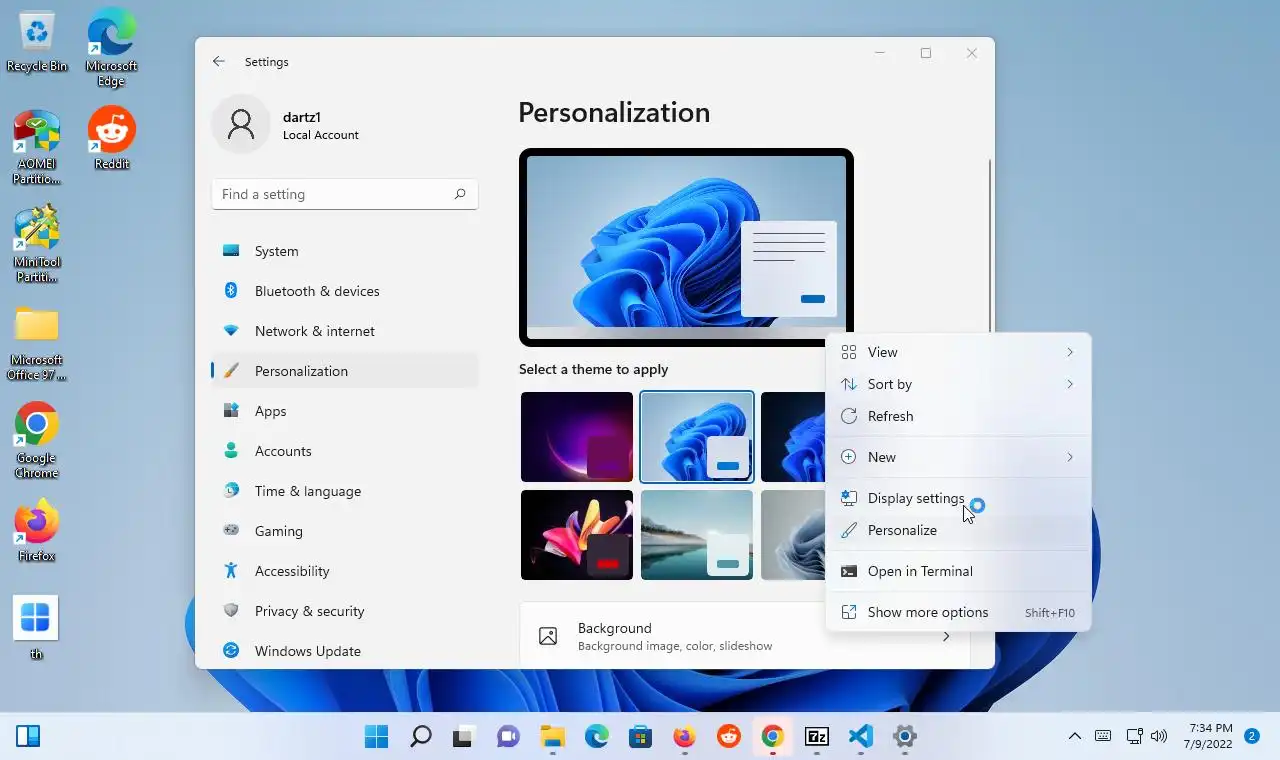Open Recycle Bin desktop icon
Viewport: 1280px width, 760px height.
pyautogui.click(x=37, y=43)
